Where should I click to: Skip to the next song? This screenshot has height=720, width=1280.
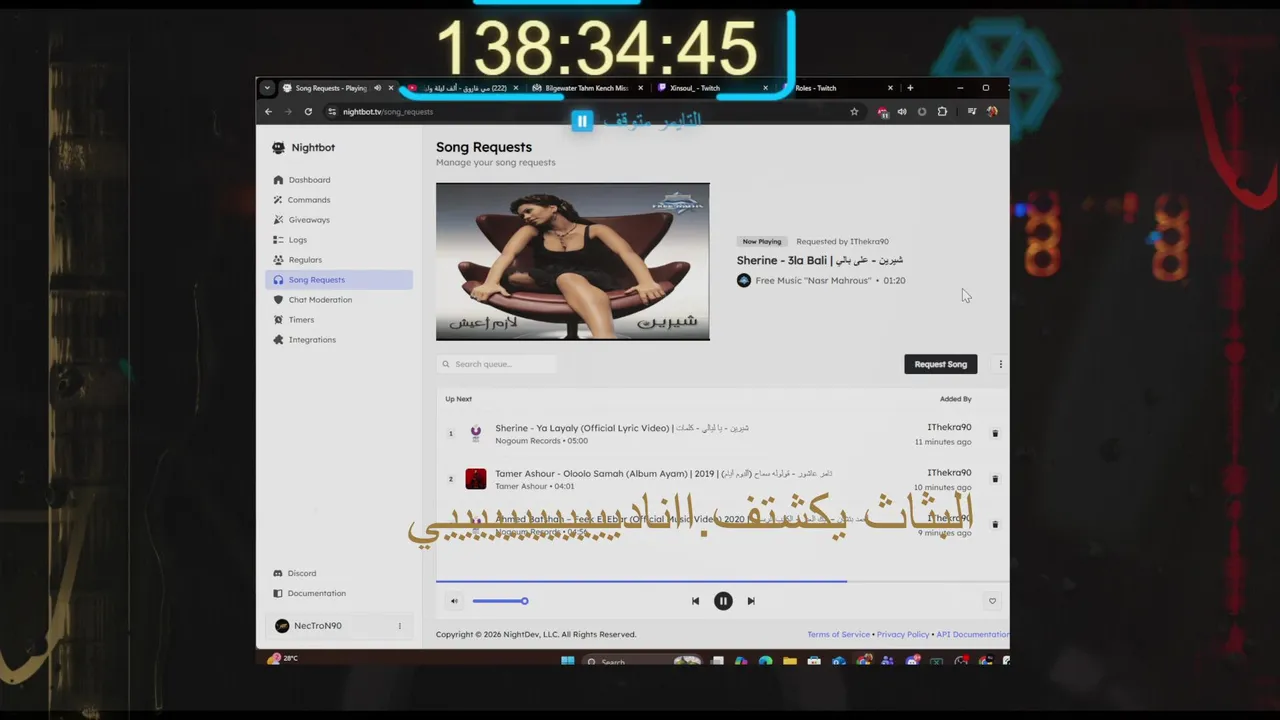click(751, 601)
